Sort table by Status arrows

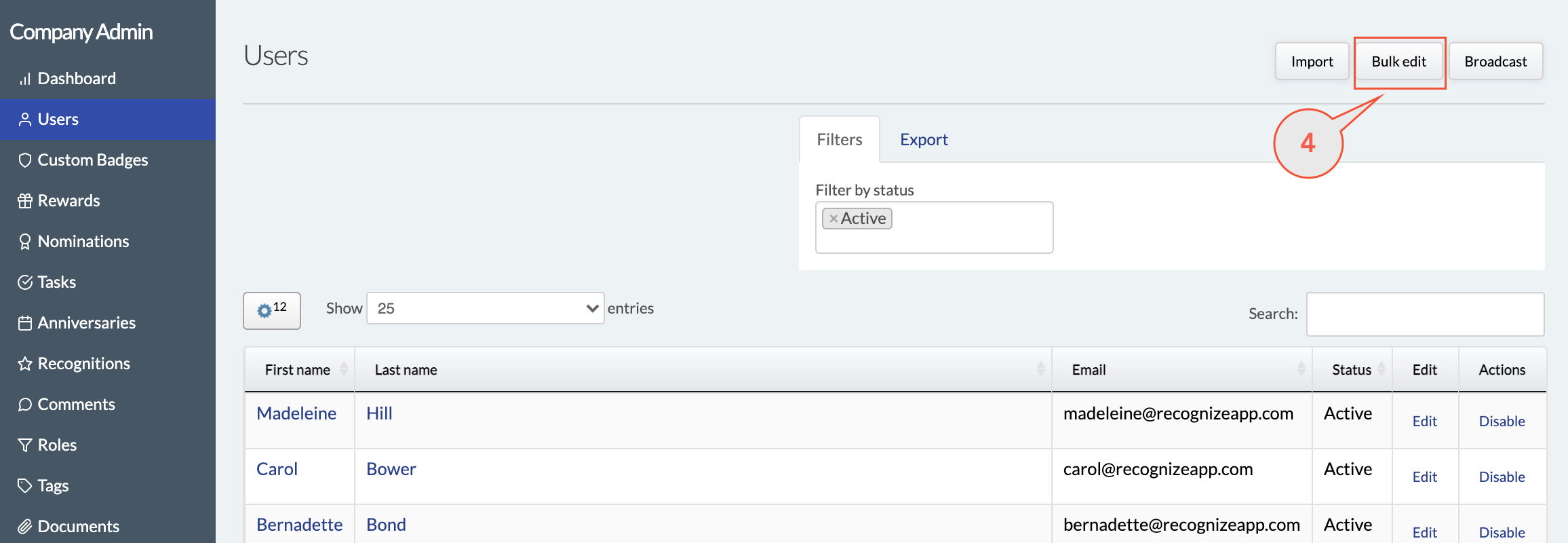(1381, 369)
